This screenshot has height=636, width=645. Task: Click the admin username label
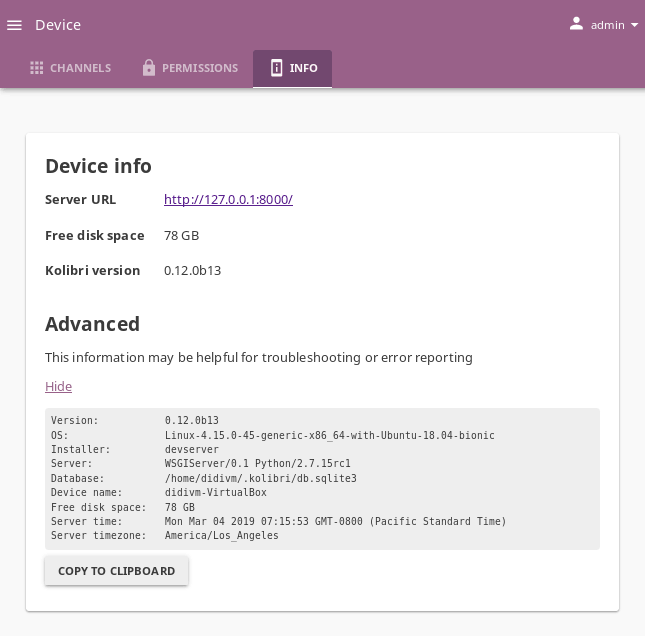point(608,26)
